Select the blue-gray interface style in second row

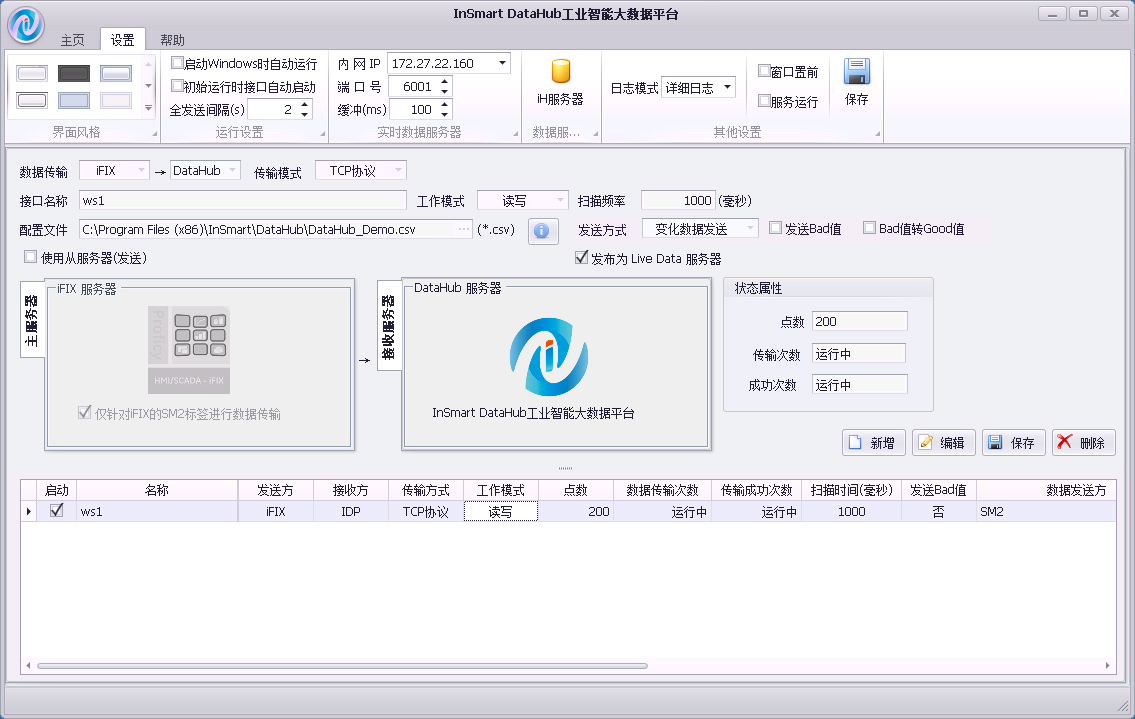pos(74,101)
